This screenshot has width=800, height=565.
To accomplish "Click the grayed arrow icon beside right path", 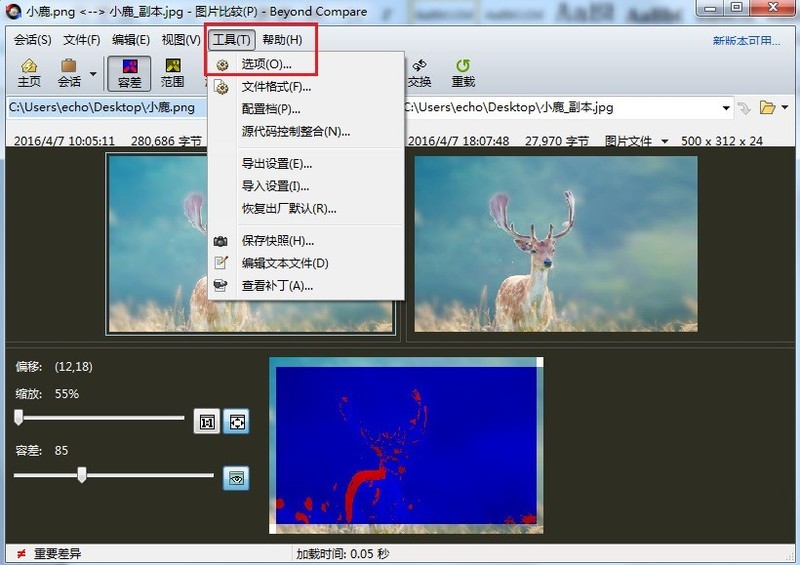I will (x=744, y=108).
